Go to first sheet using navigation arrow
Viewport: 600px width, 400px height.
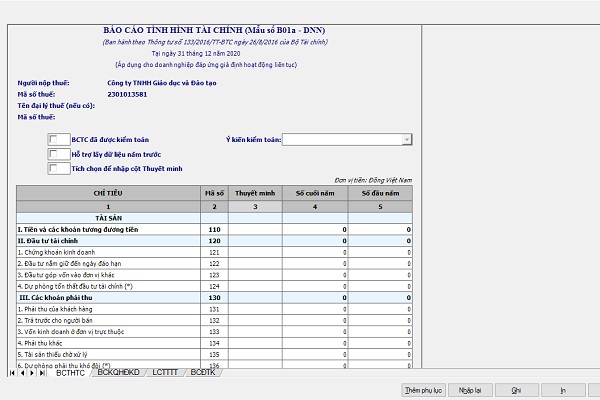coord(12,373)
